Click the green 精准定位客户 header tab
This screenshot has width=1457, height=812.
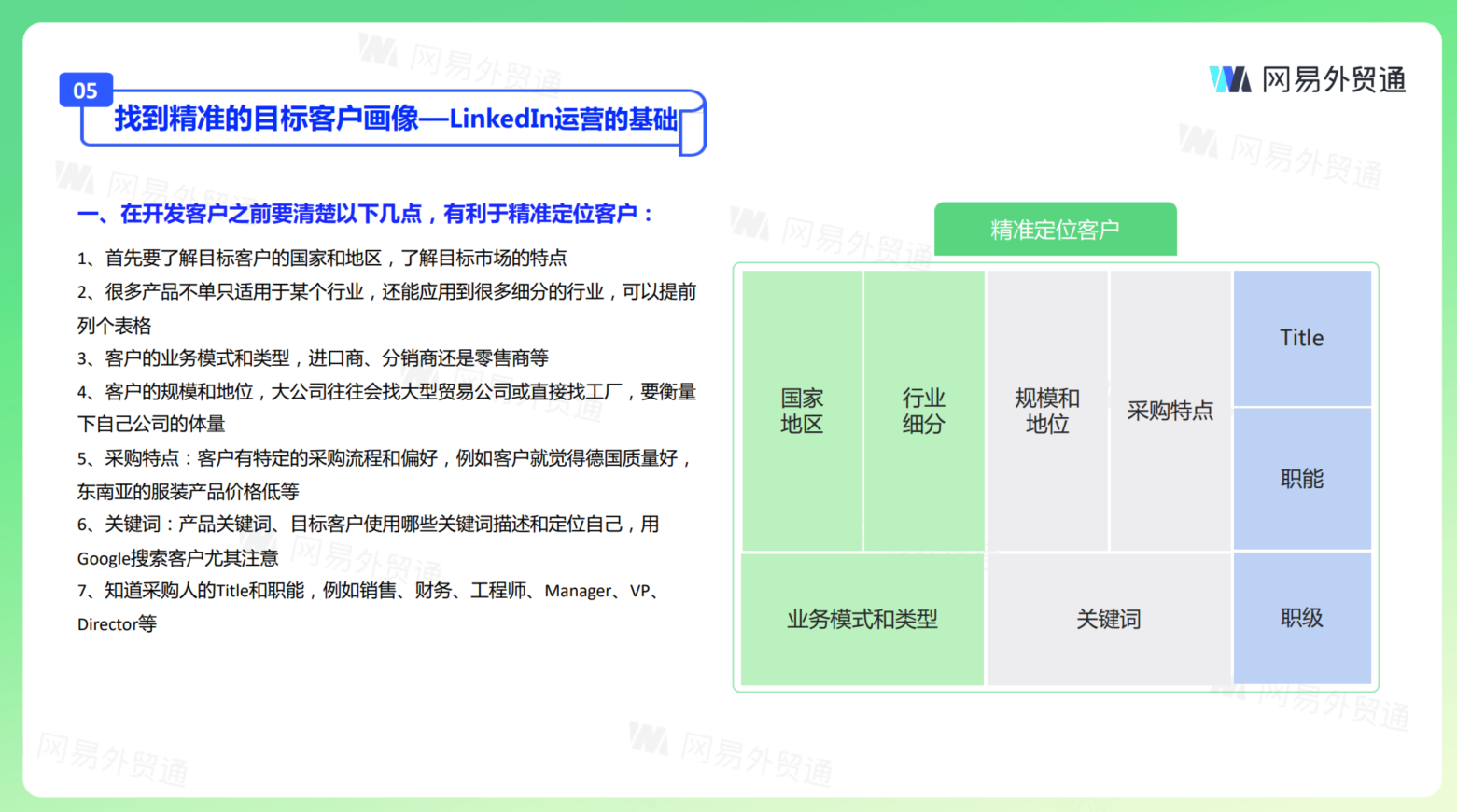click(1055, 230)
